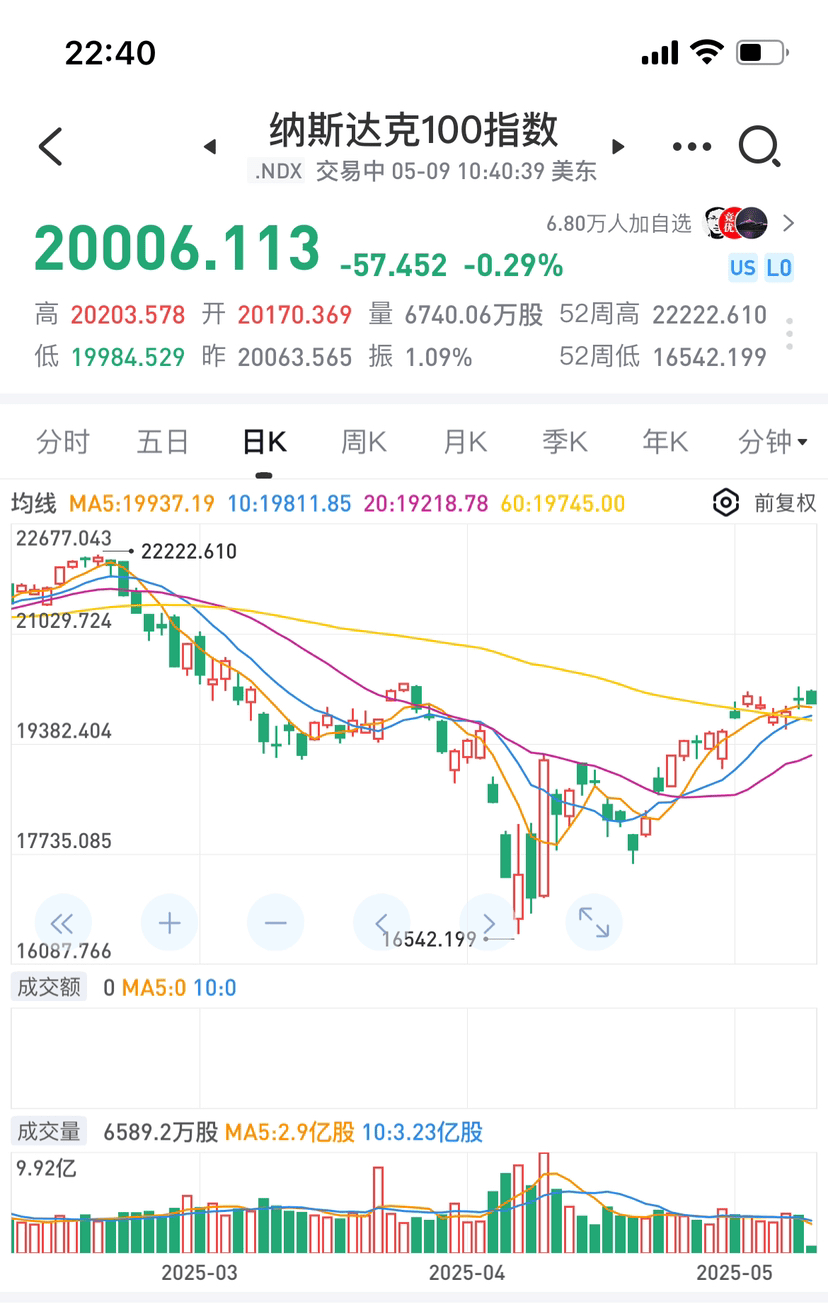Open the 分钟 minute interval dropdown
The height and width of the screenshot is (1304, 828).
point(773,442)
